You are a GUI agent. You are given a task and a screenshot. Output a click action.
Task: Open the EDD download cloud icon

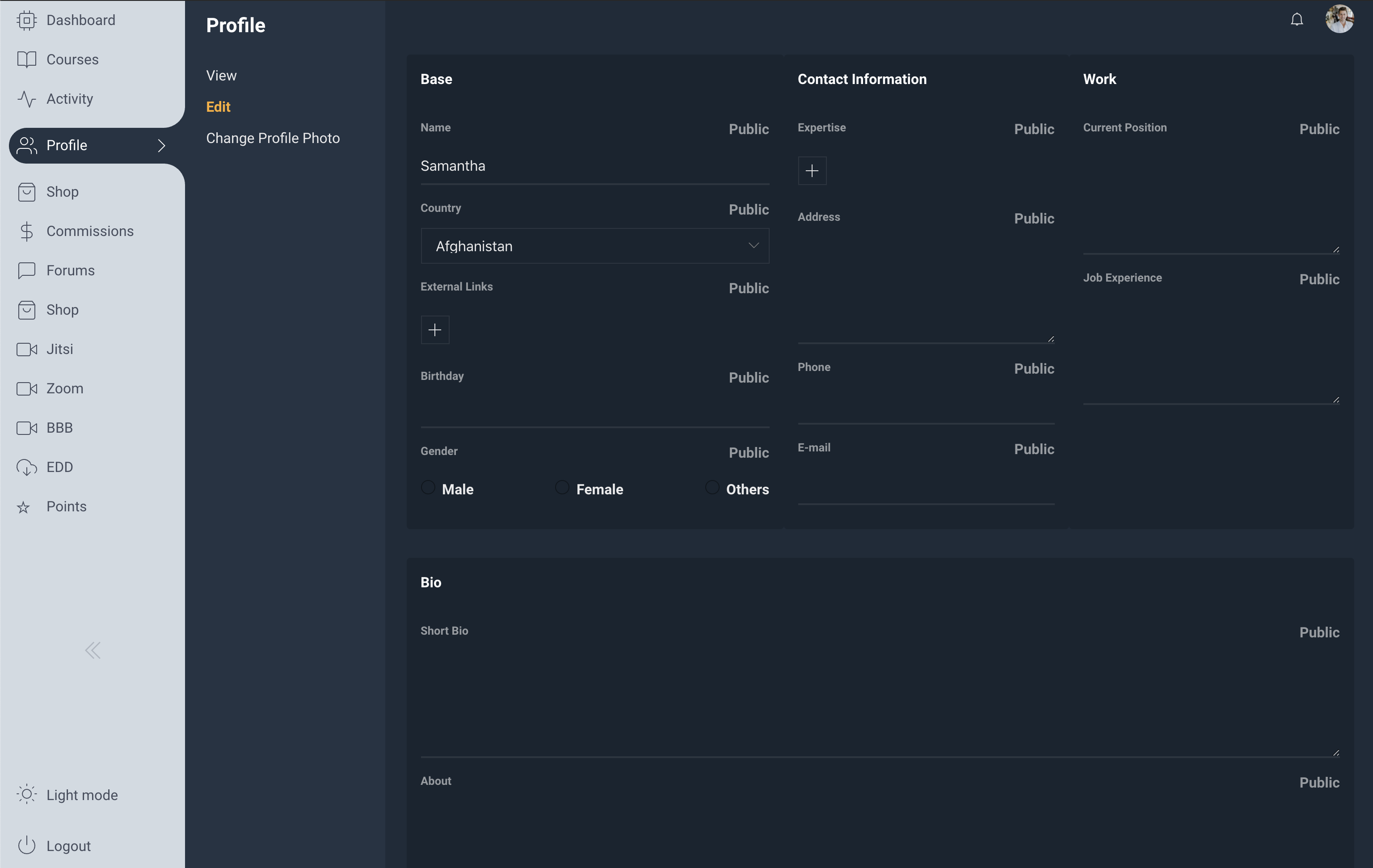click(26, 467)
